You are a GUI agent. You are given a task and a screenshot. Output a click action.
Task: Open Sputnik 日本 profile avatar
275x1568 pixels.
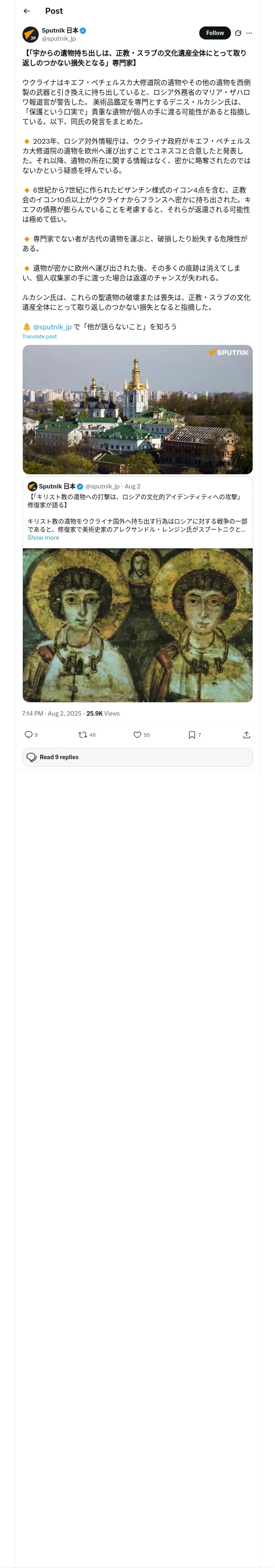[x=31, y=34]
